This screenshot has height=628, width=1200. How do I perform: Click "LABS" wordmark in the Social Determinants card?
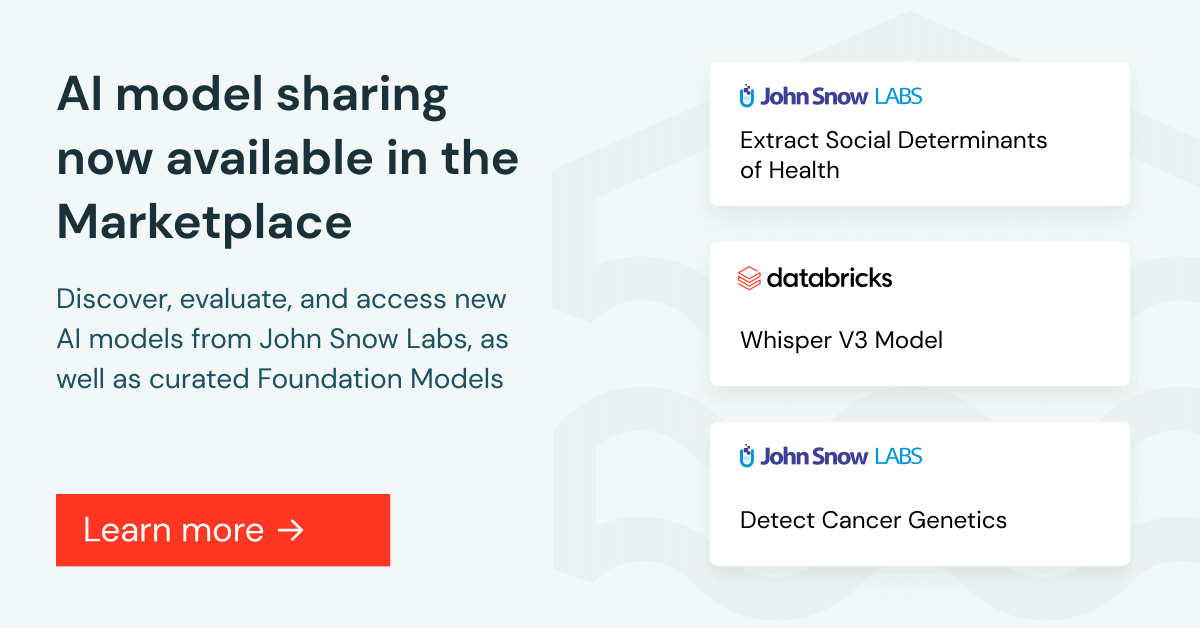point(898,97)
